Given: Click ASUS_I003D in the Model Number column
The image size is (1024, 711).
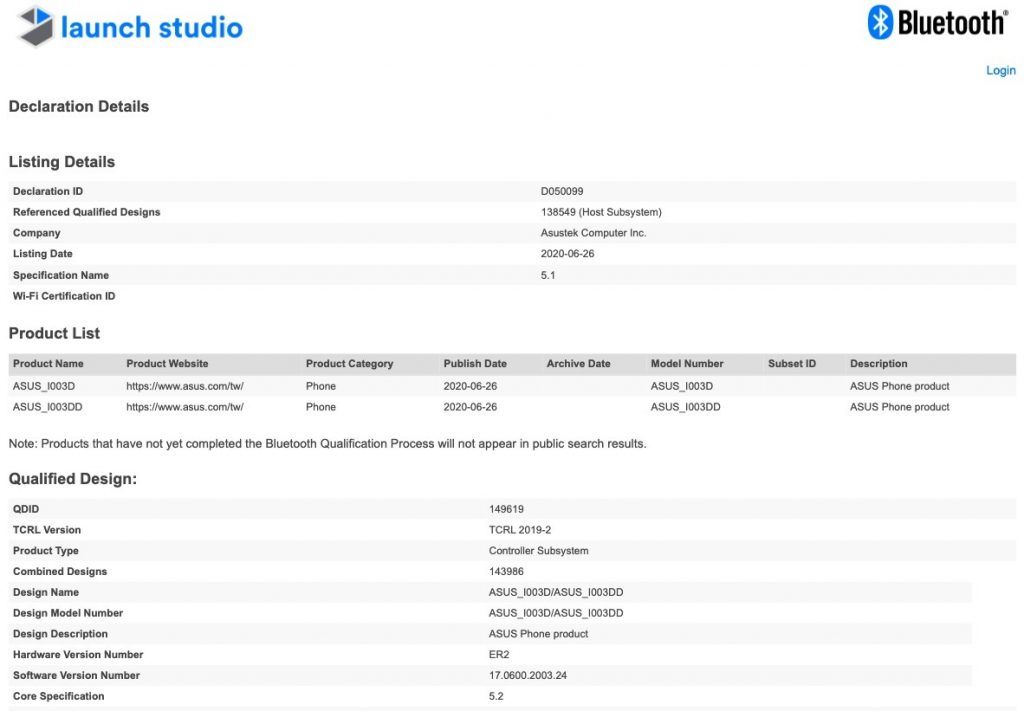Looking at the screenshot, I should click(x=682, y=386).
